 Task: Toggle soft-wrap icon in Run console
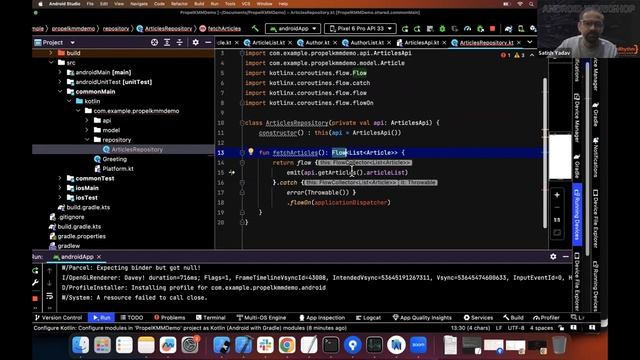click(x=49, y=296)
